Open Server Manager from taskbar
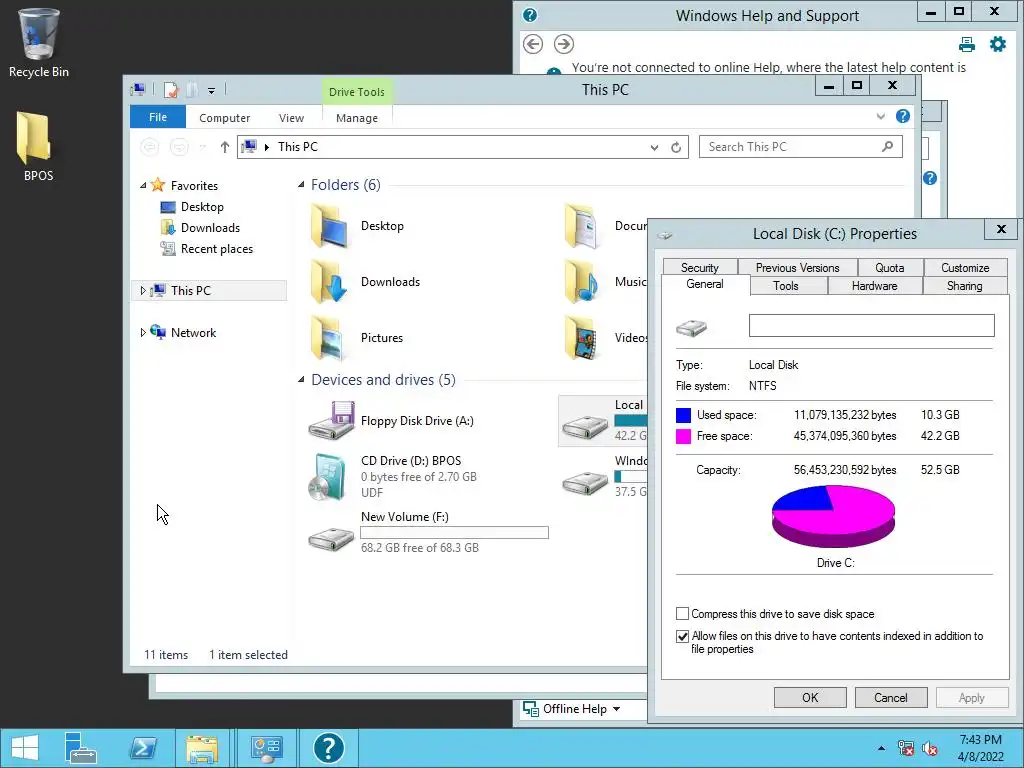1024x768 pixels. pyautogui.click(x=81, y=748)
